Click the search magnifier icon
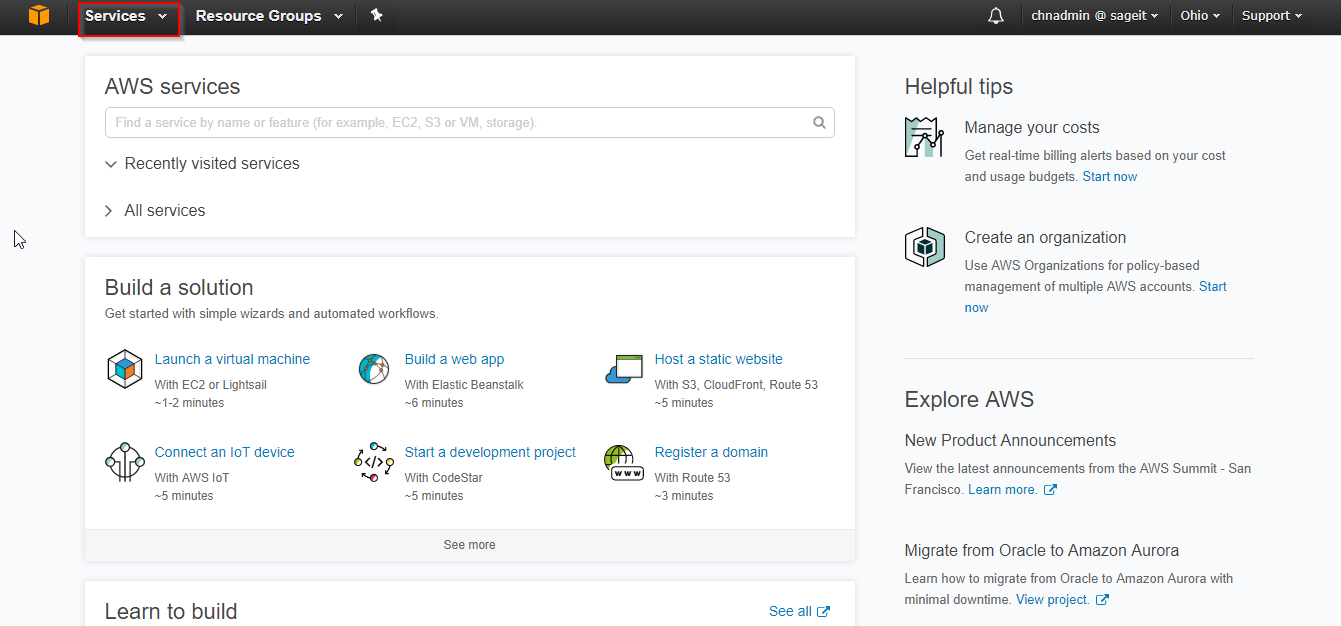 [819, 123]
